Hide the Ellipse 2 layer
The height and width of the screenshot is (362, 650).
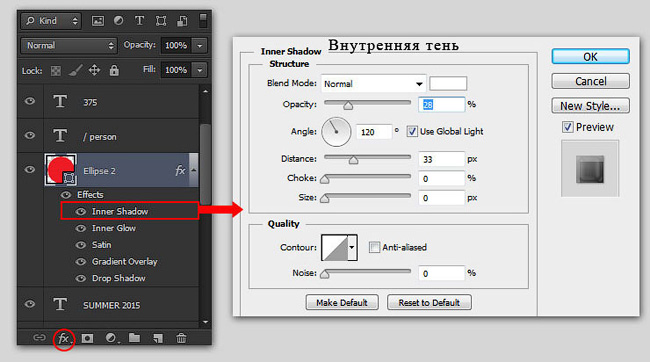30,170
